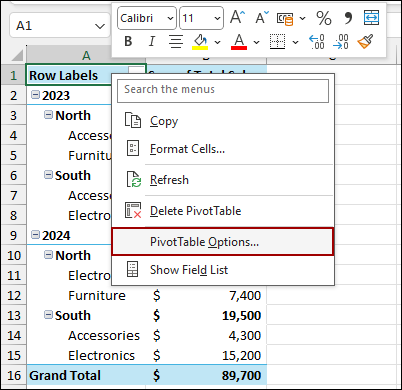Select the Grand Total label cell
The width and height of the screenshot is (402, 390).
86,375
